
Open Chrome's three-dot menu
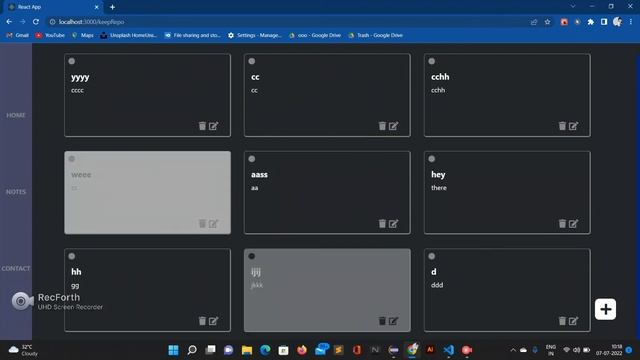631,22
